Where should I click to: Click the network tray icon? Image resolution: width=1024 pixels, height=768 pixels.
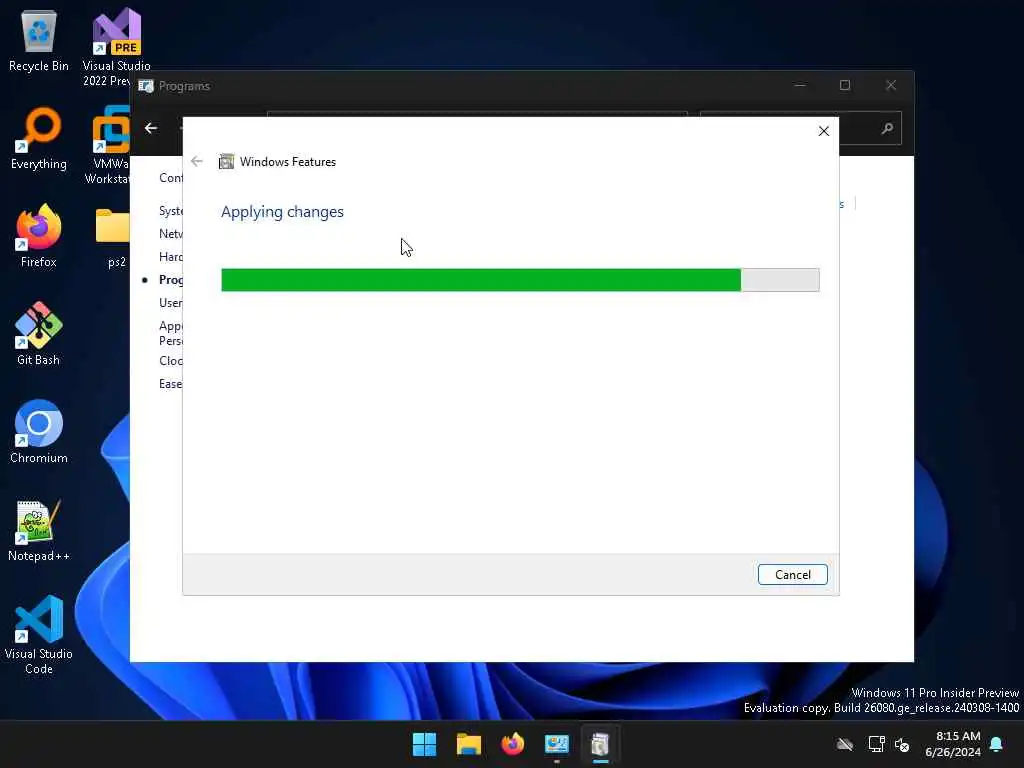(876, 744)
